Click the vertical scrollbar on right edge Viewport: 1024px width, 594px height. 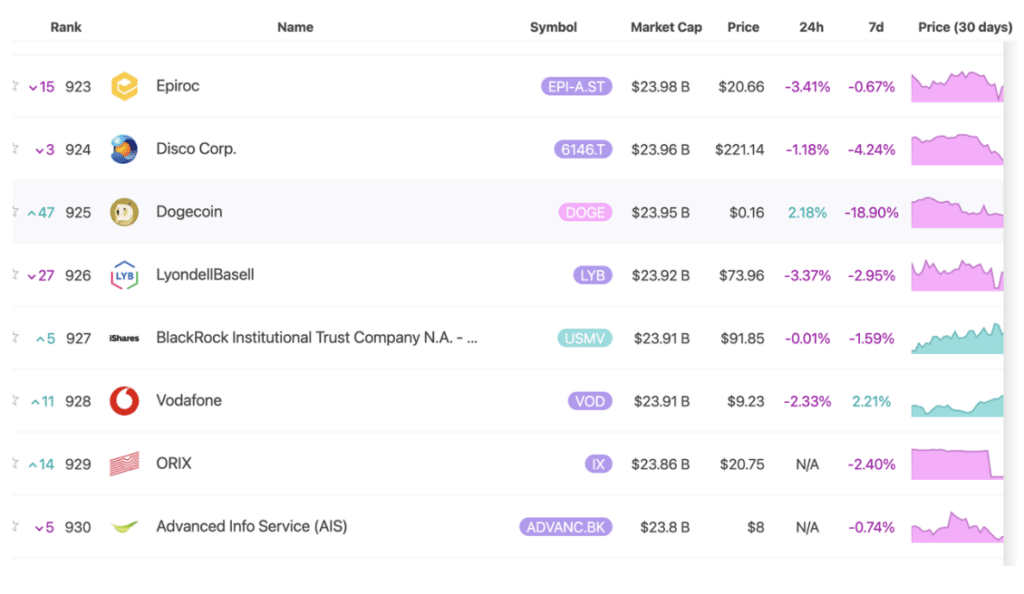click(x=1010, y=304)
